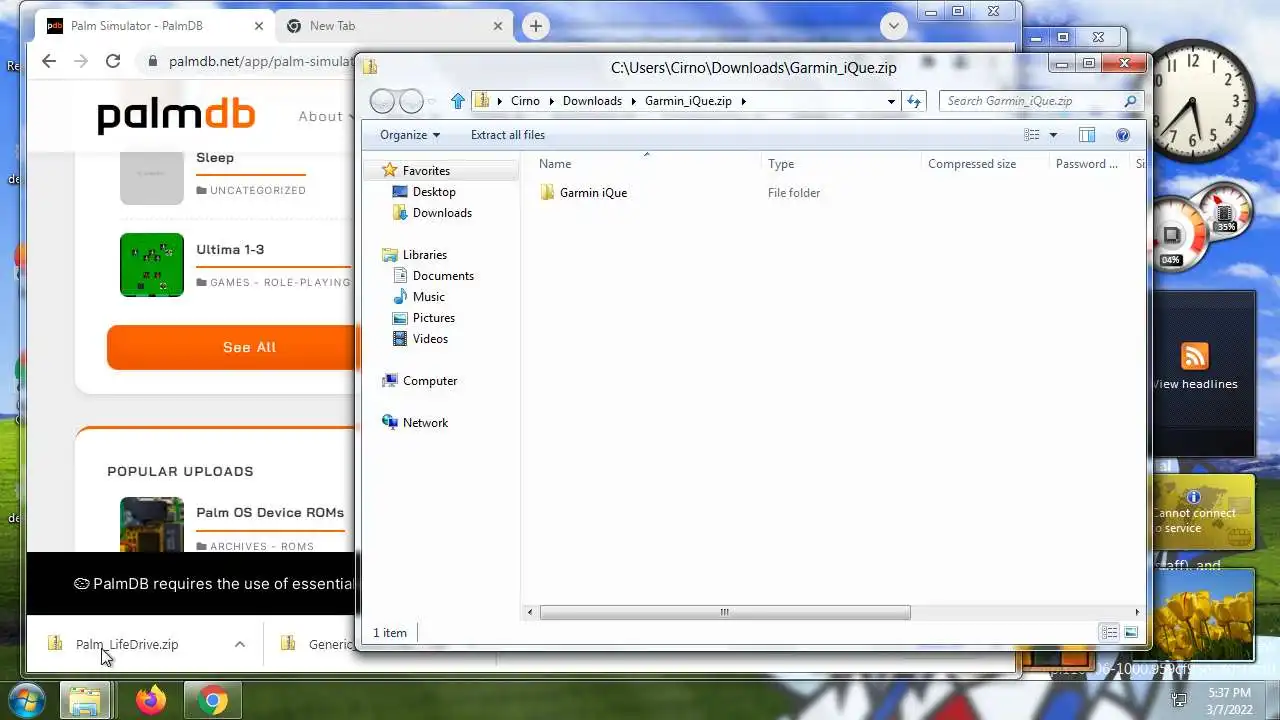This screenshot has height=720, width=1280.
Task: Open the view options dropdown arrow
Action: 1053,135
